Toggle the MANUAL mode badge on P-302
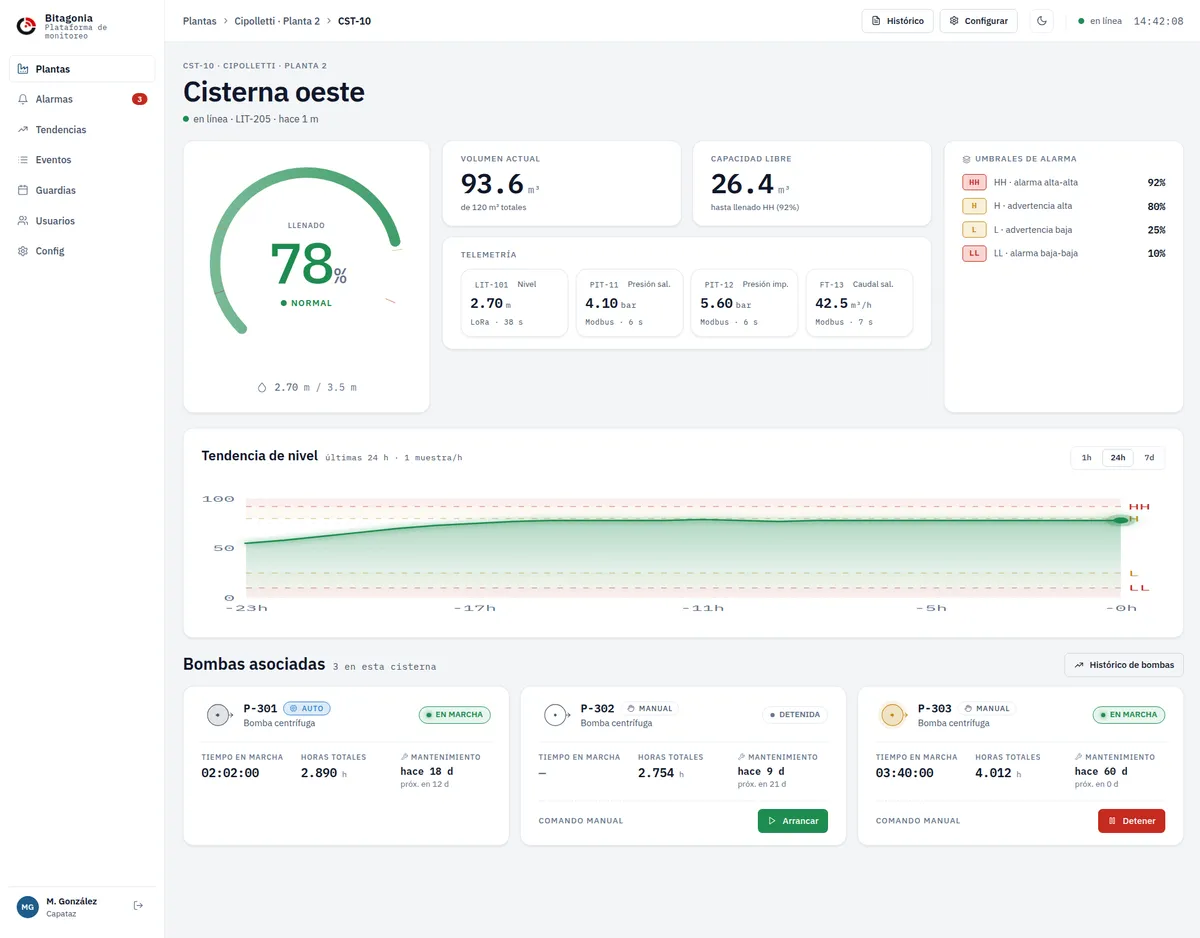This screenshot has height=938, width=1200. tap(649, 708)
